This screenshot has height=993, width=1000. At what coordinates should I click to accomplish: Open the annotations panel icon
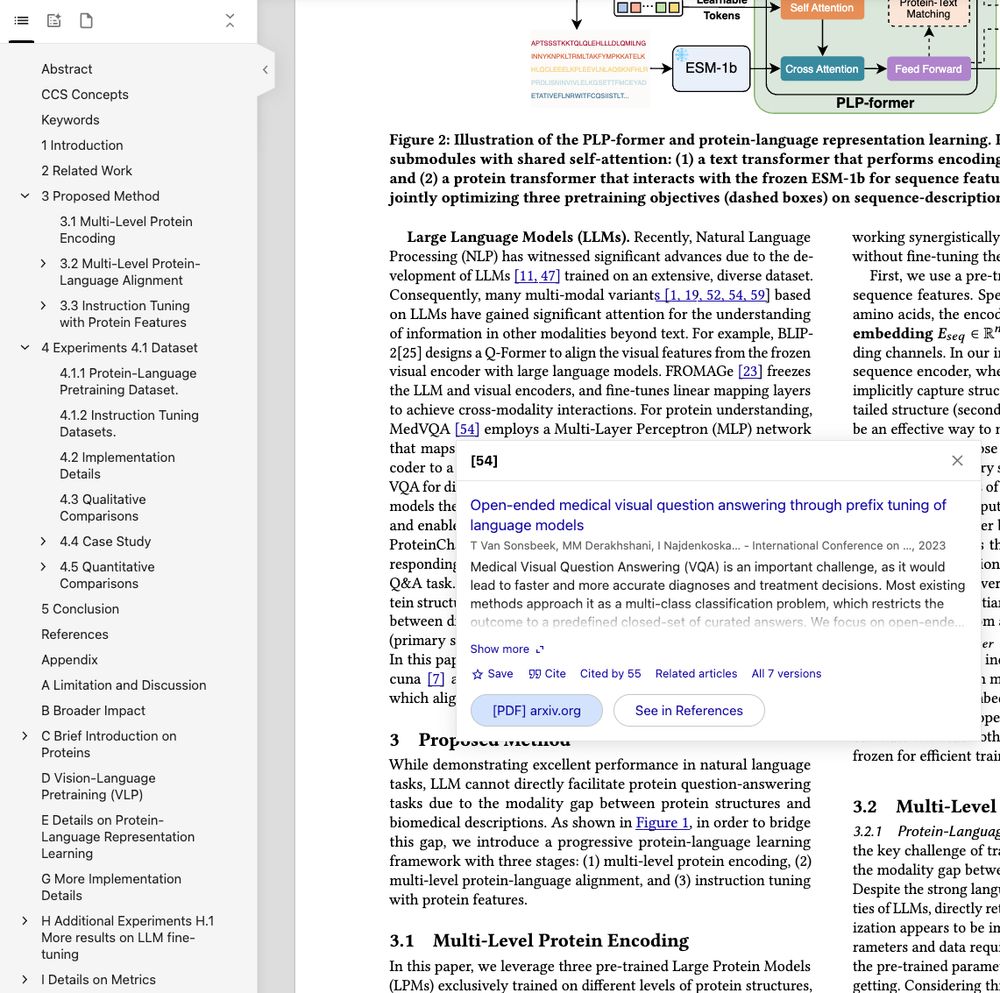[x=54, y=20]
